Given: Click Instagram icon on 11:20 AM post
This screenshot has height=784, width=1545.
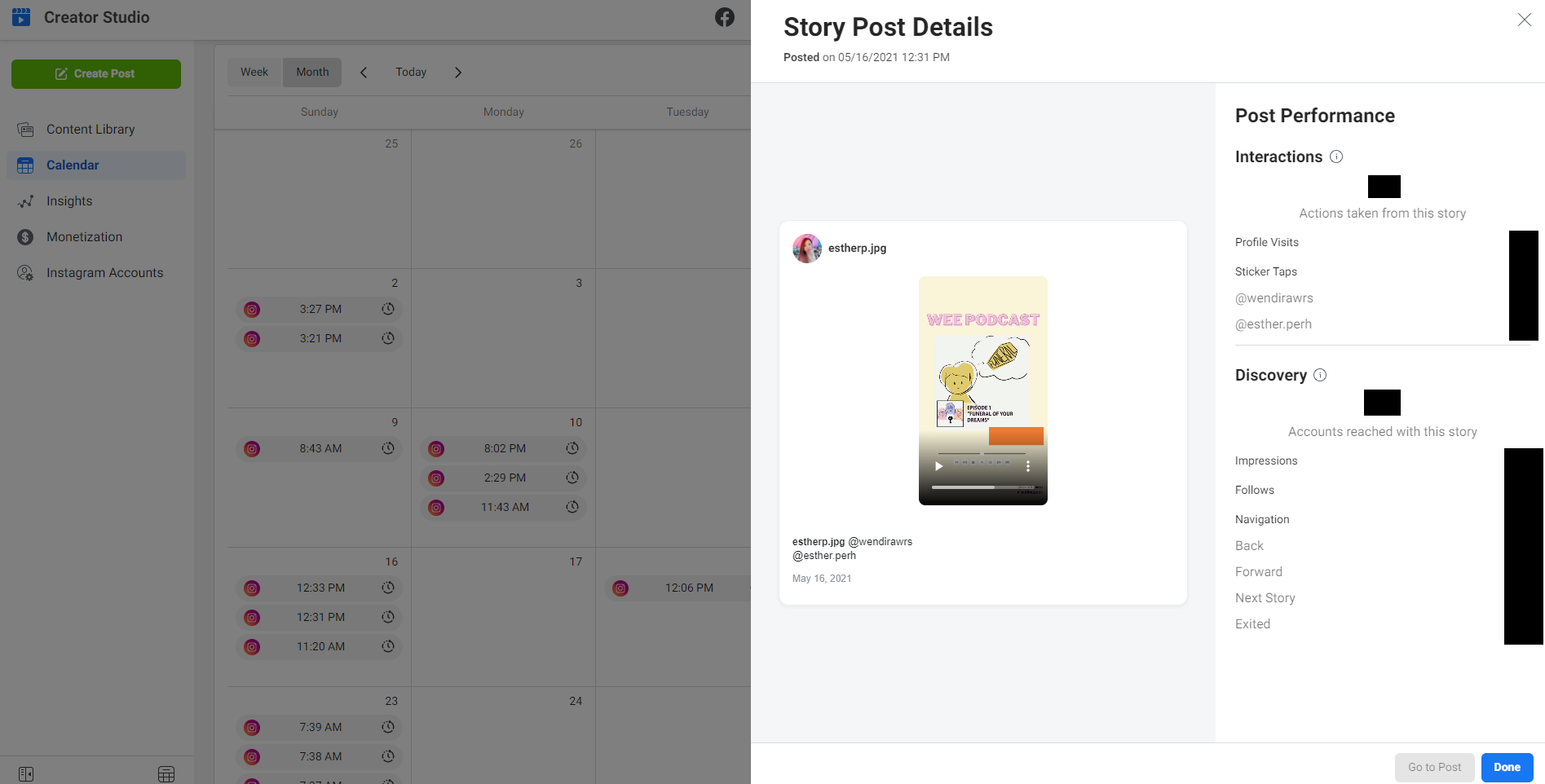Looking at the screenshot, I should (x=253, y=647).
